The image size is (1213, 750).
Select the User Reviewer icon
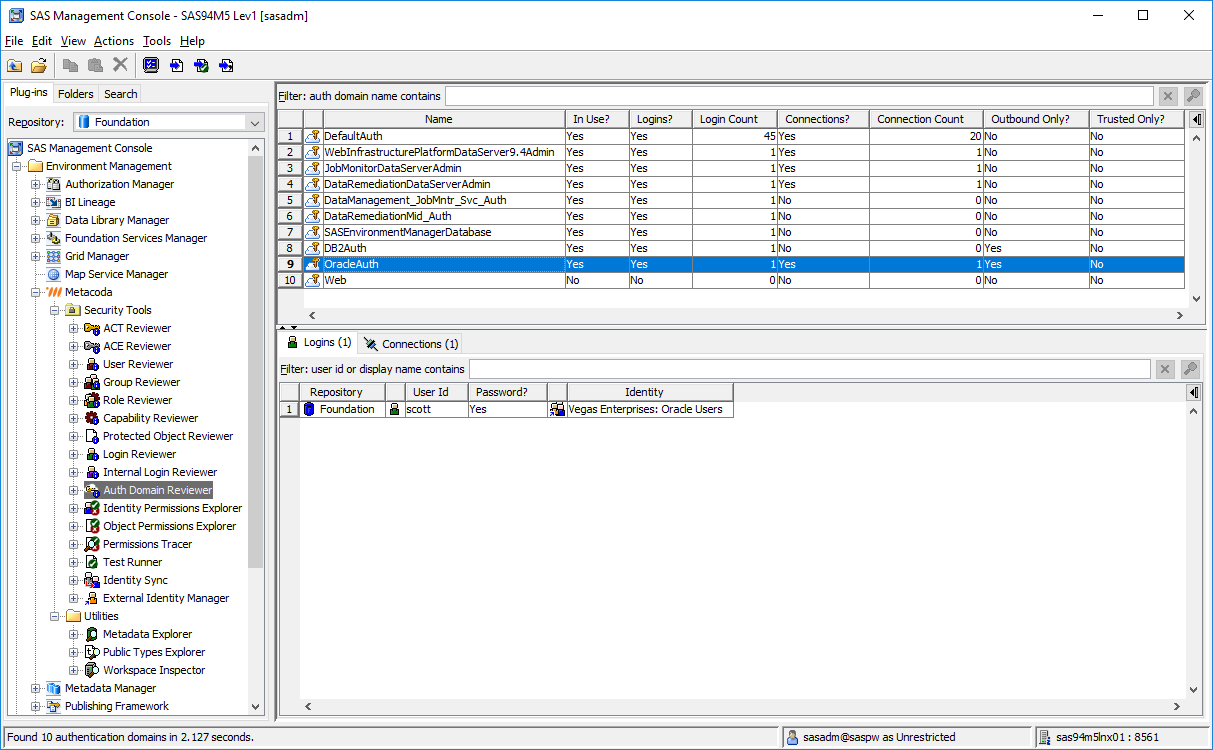click(92, 364)
